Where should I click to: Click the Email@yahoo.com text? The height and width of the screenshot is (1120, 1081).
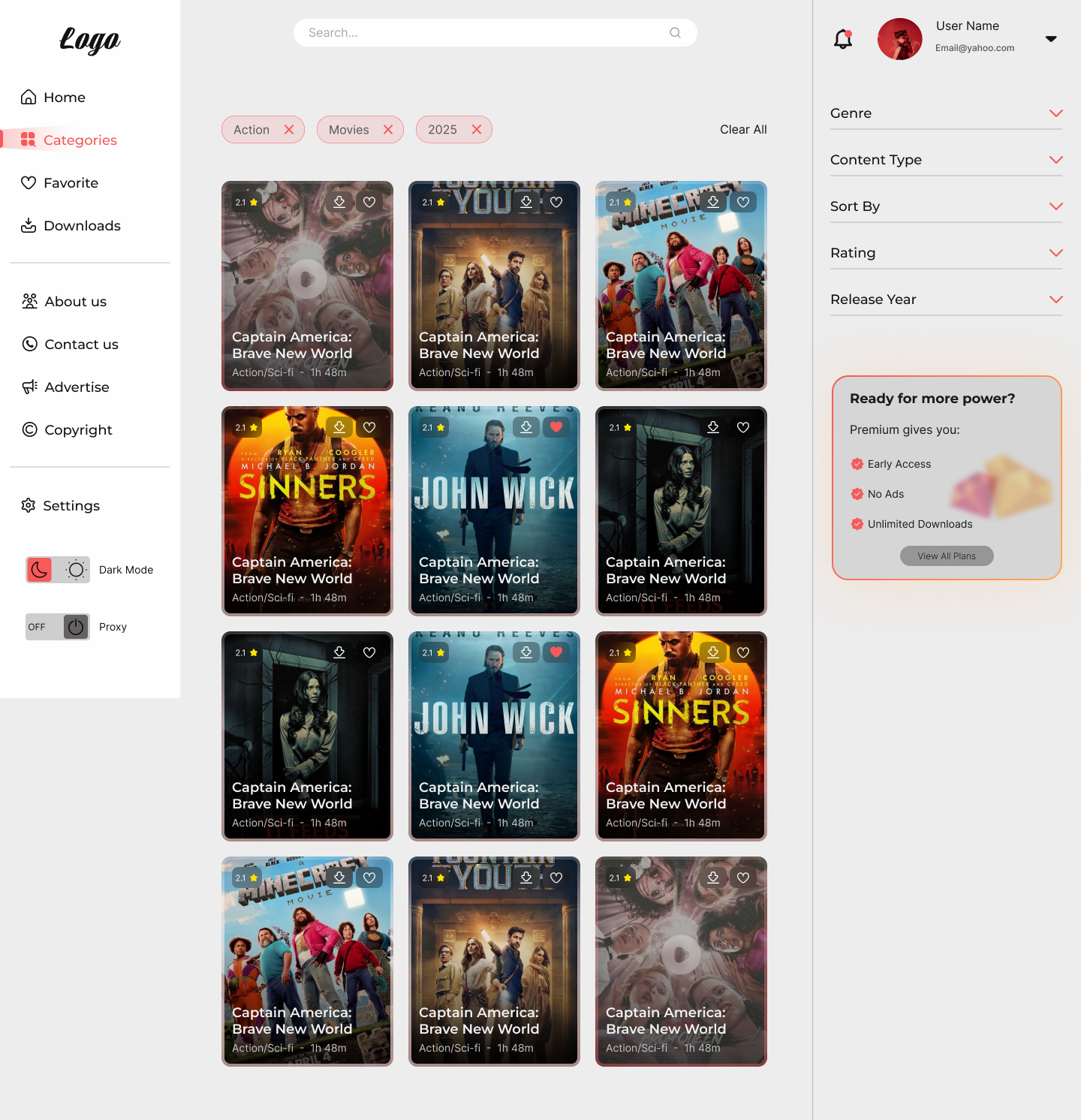point(974,48)
